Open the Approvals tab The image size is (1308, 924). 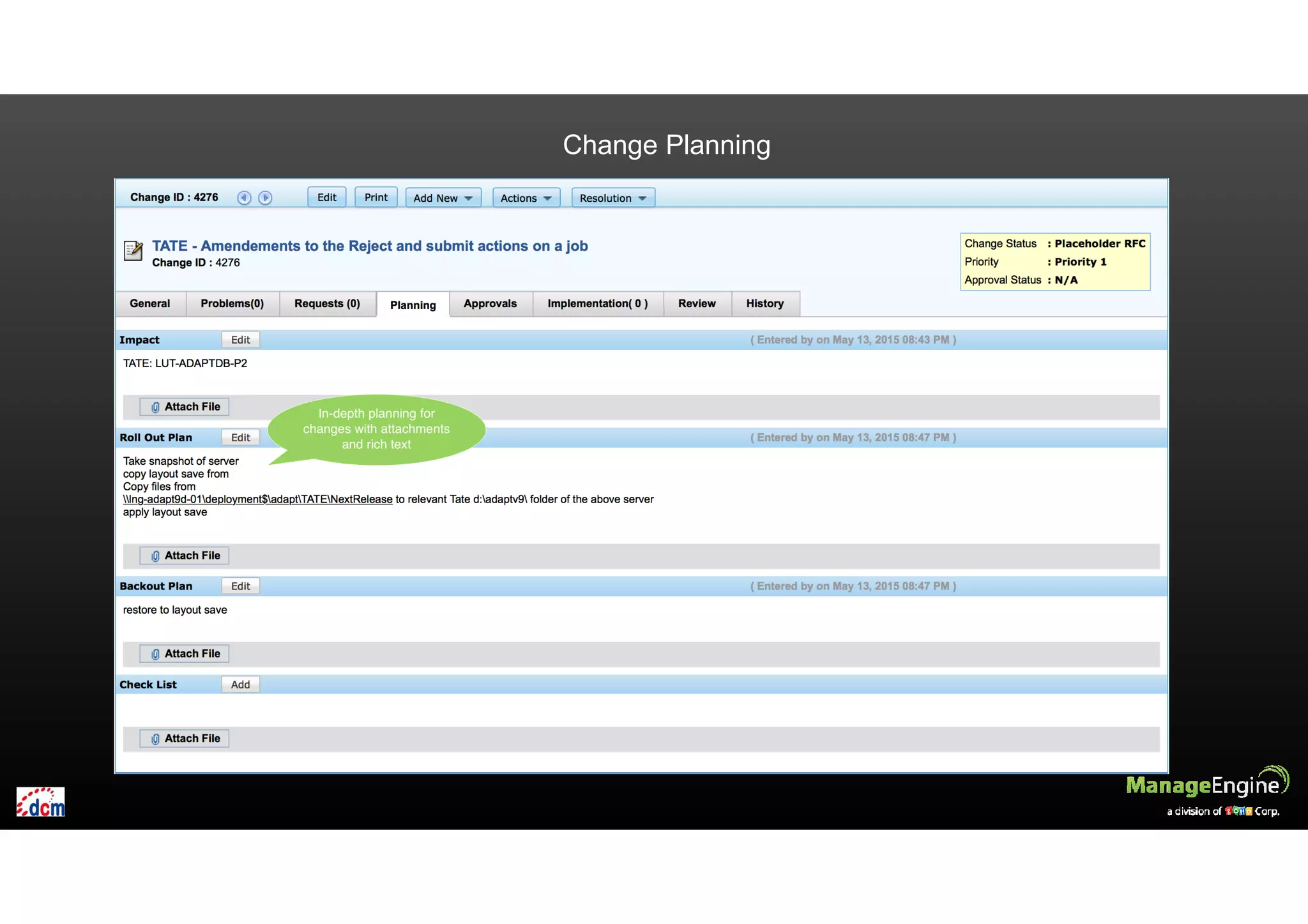(x=490, y=303)
